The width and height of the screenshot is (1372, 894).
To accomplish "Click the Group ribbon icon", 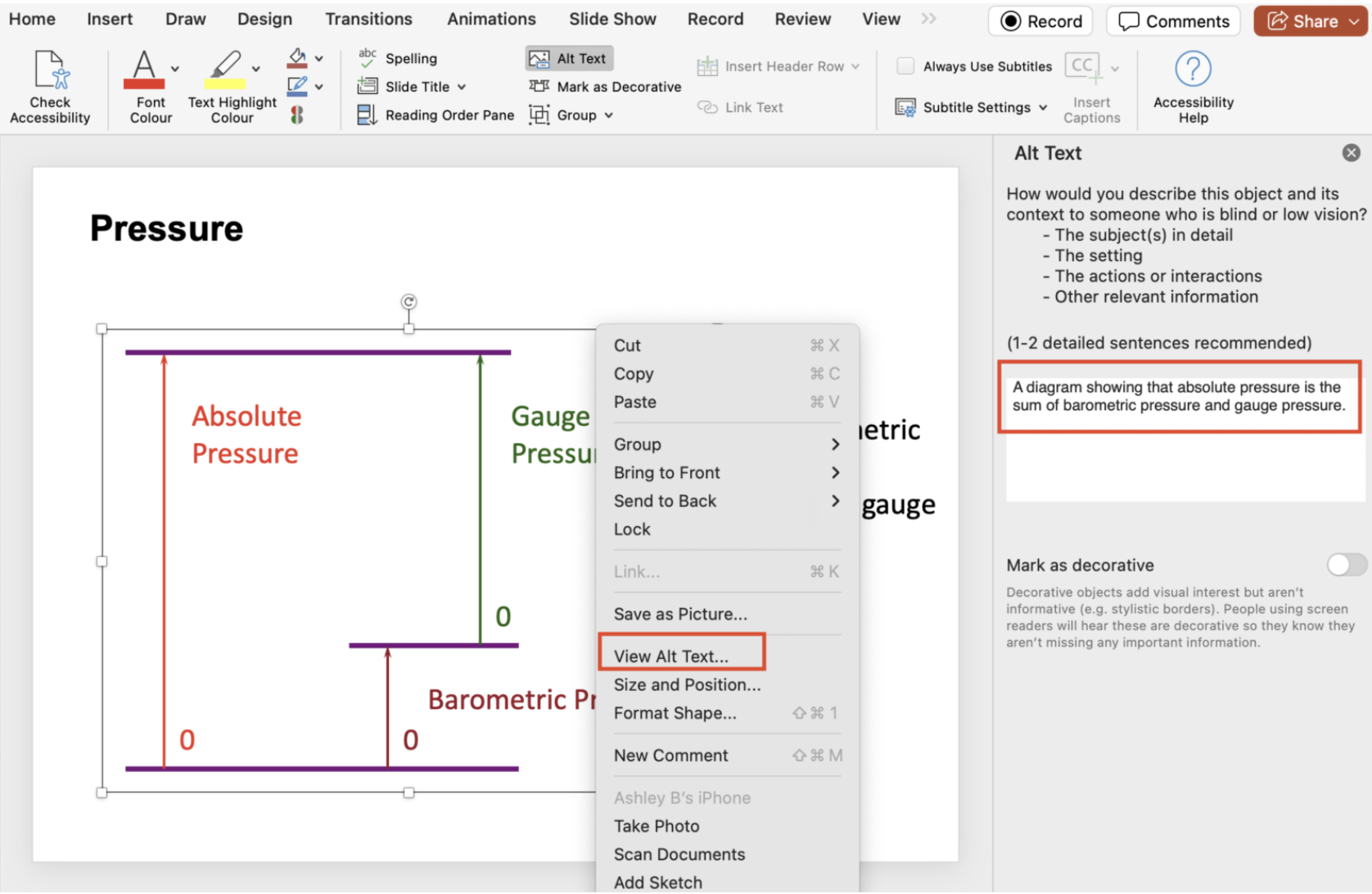I will tap(539, 115).
